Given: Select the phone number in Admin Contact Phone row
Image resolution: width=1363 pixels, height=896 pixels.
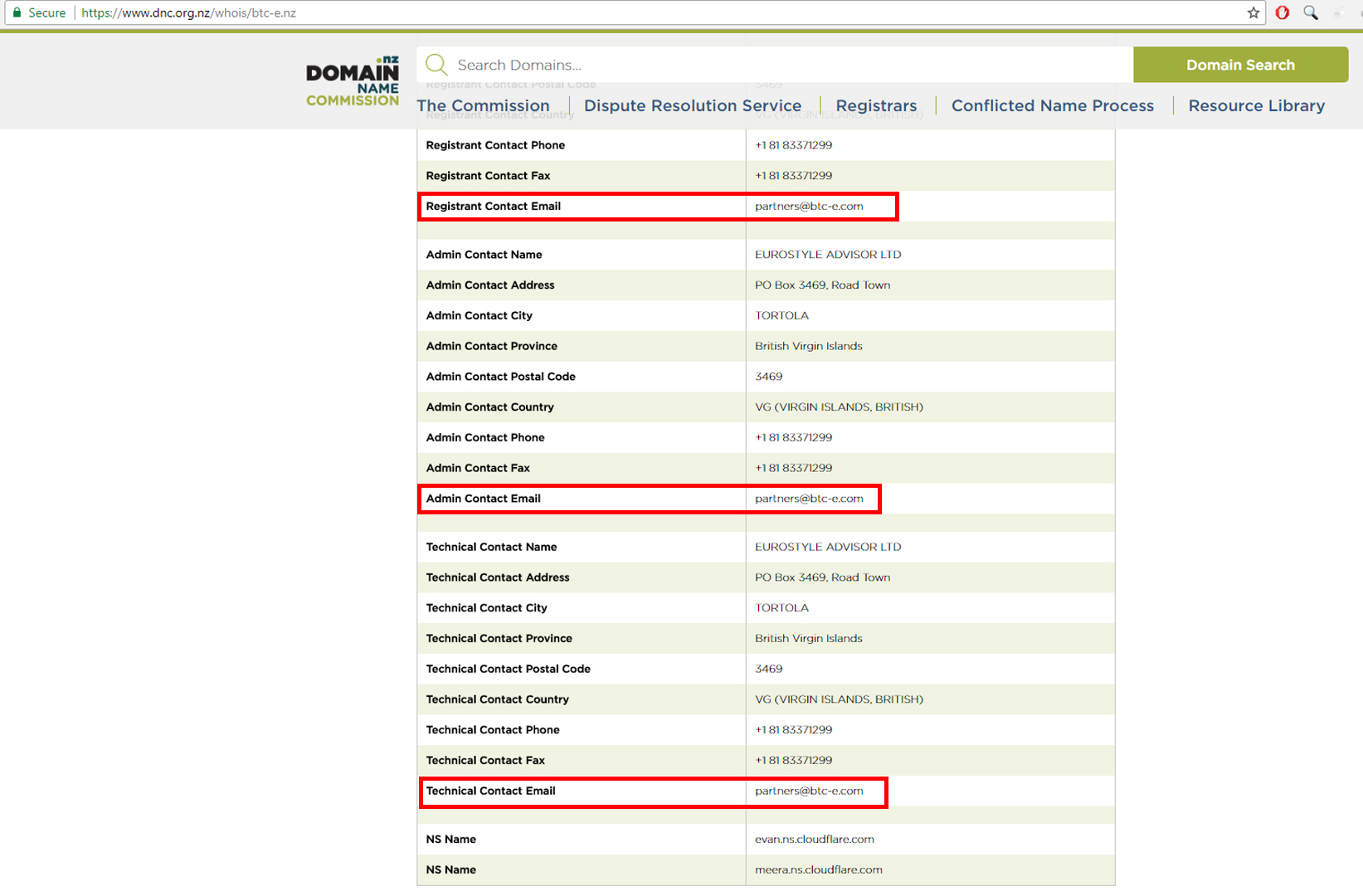Looking at the screenshot, I should [794, 438].
